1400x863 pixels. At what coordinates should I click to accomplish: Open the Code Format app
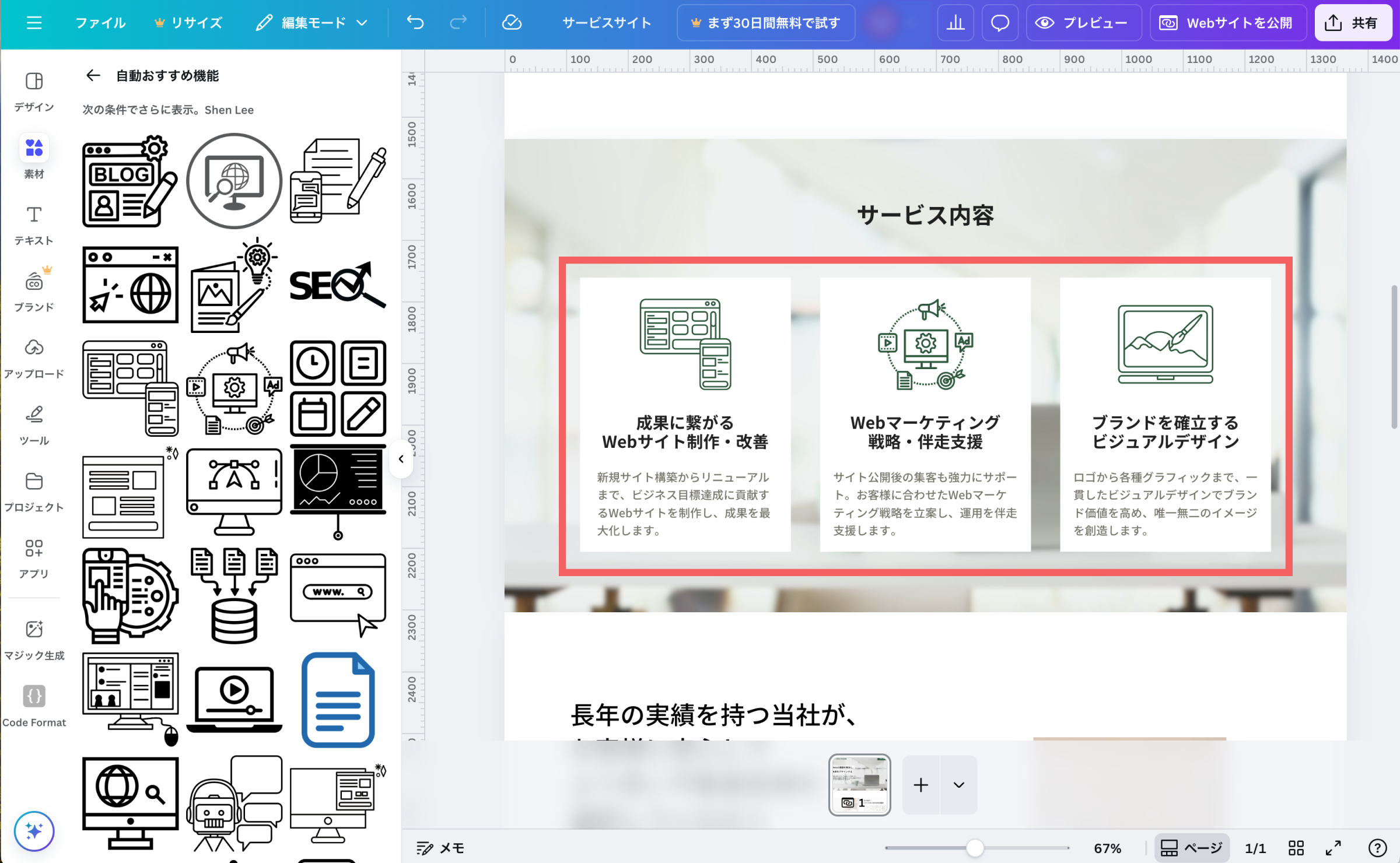click(34, 706)
